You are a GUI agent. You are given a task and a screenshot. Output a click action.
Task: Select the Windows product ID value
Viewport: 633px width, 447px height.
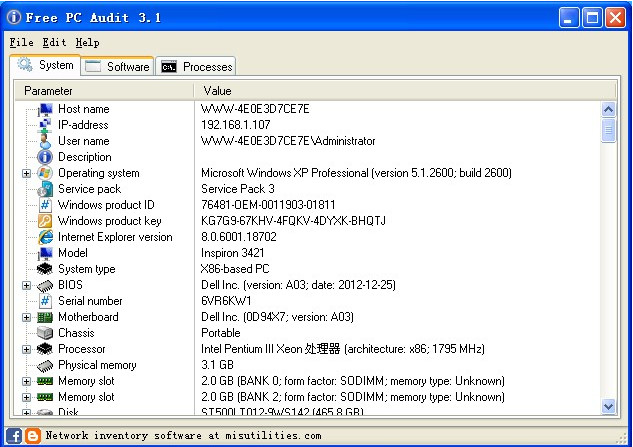(268, 205)
